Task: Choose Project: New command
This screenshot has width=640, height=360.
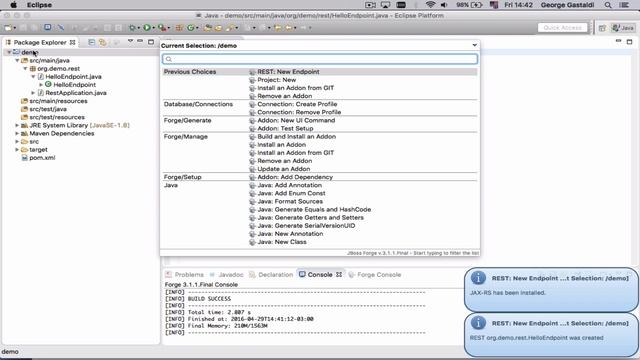Action: click(x=276, y=80)
